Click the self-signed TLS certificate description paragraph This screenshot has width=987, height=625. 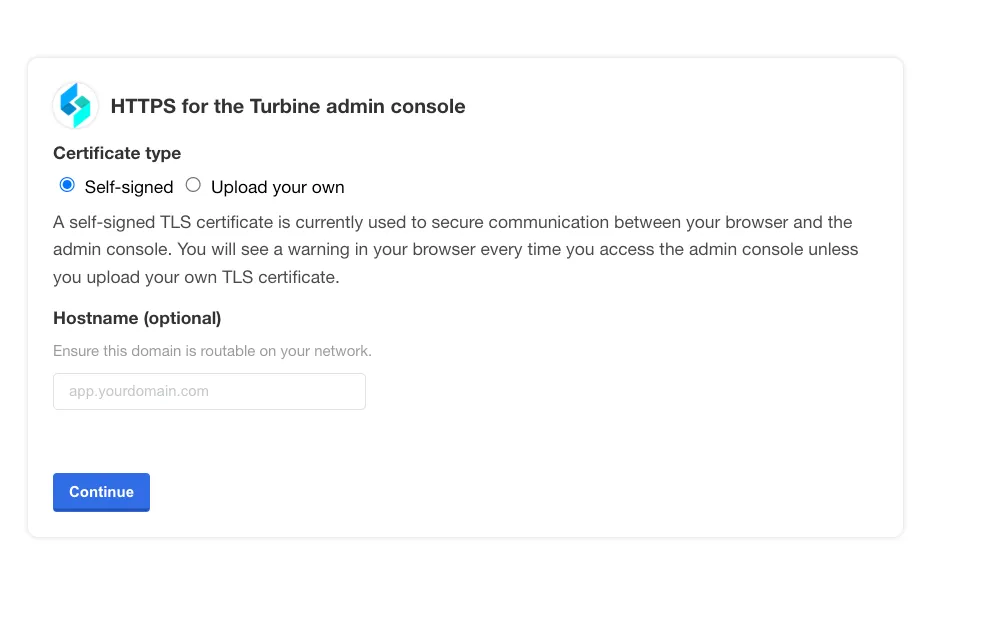(x=456, y=250)
